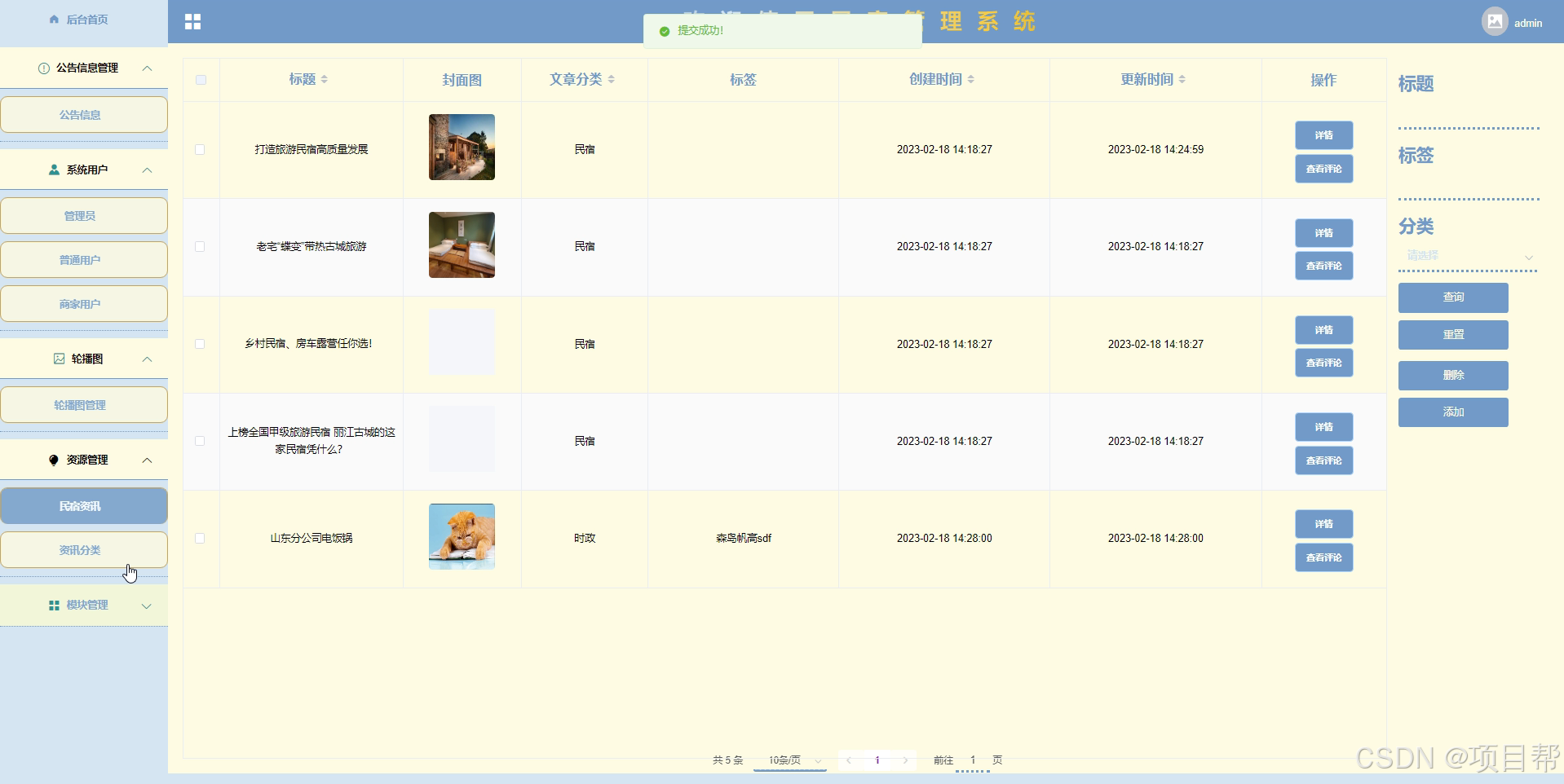Expand the 模块管理 menu section
Image resolution: width=1564 pixels, height=784 pixels.
pos(147,606)
